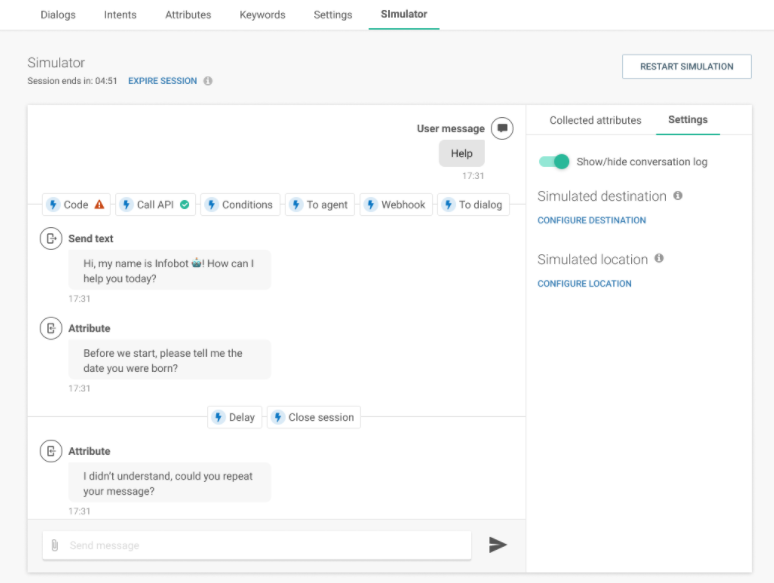
Task: Click the user message speech bubble icon
Action: [x=503, y=128]
